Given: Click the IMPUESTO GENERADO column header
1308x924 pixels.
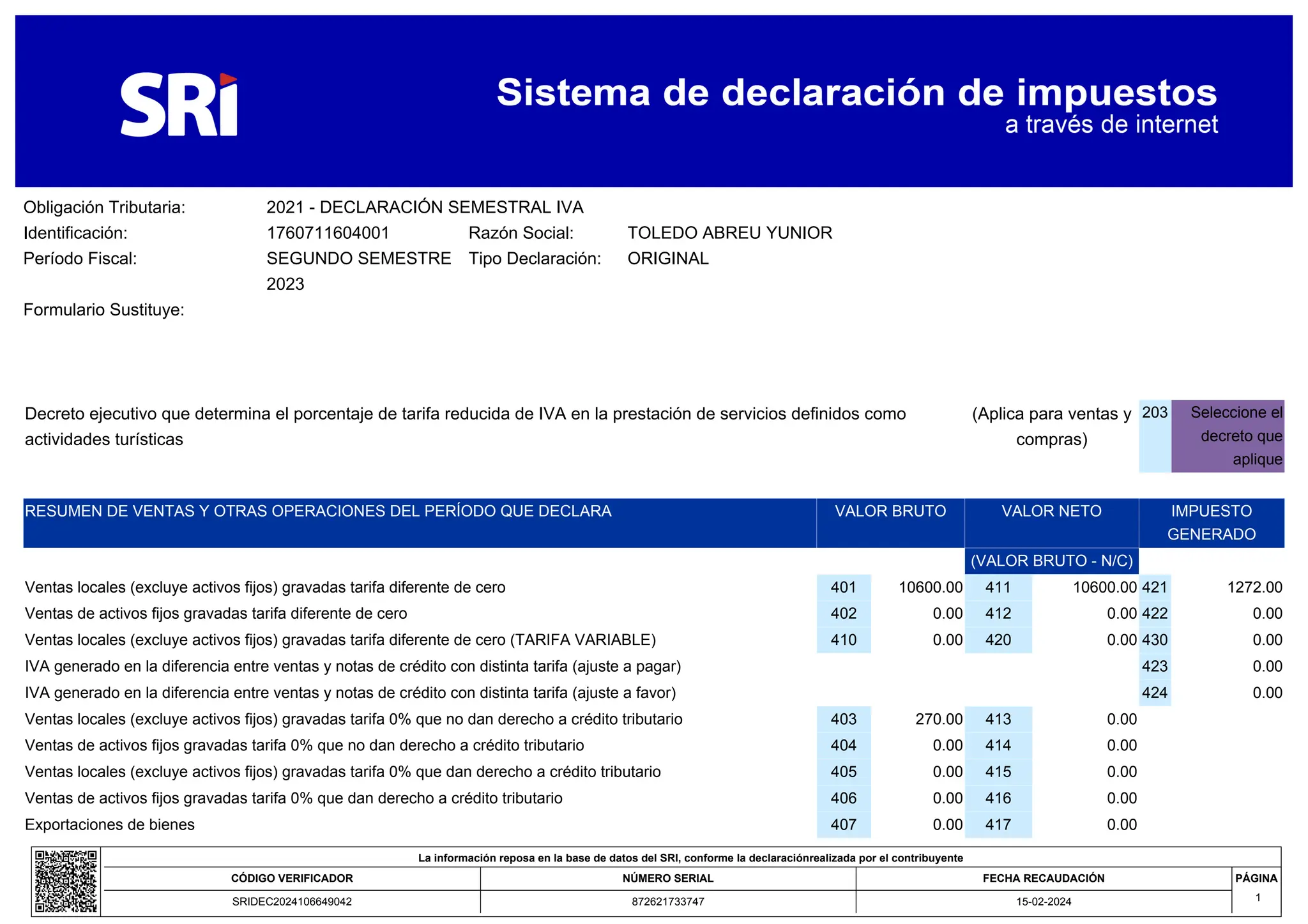Looking at the screenshot, I should pyautogui.click(x=1211, y=522).
